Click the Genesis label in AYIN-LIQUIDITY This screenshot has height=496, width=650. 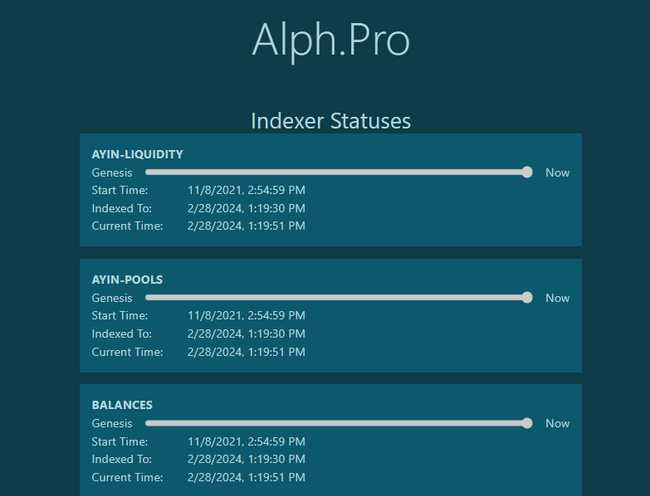[x=112, y=172]
